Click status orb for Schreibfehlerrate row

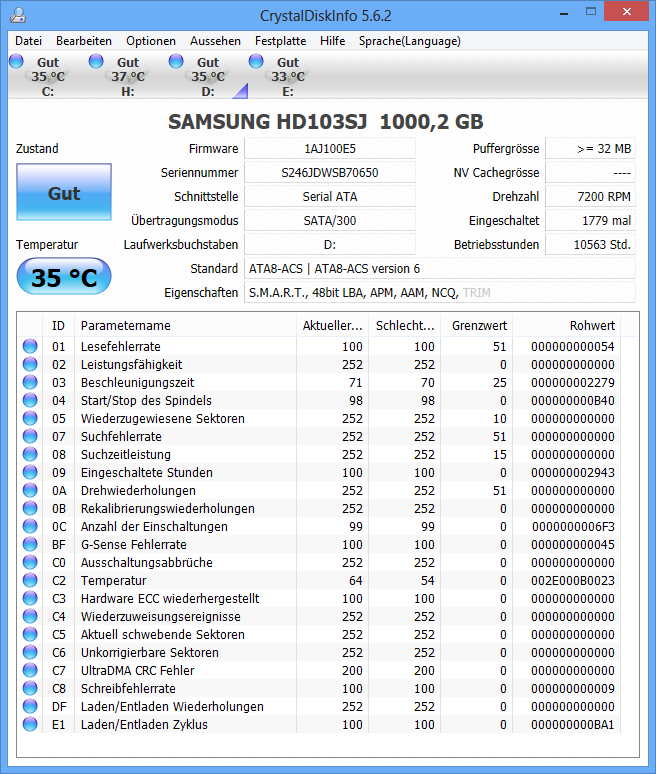point(30,689)
